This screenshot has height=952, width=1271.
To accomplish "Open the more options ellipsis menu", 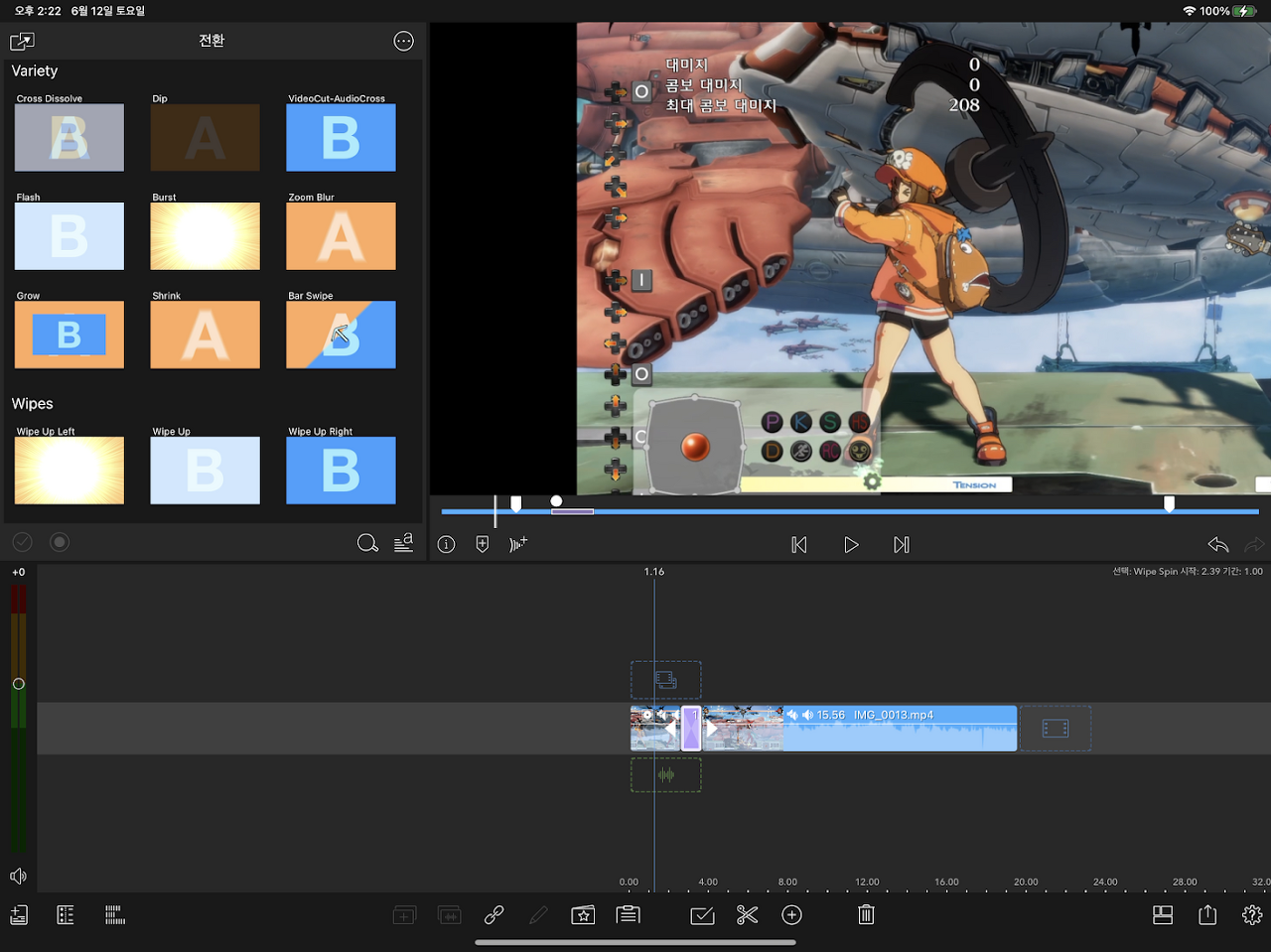I will [403, 41].
